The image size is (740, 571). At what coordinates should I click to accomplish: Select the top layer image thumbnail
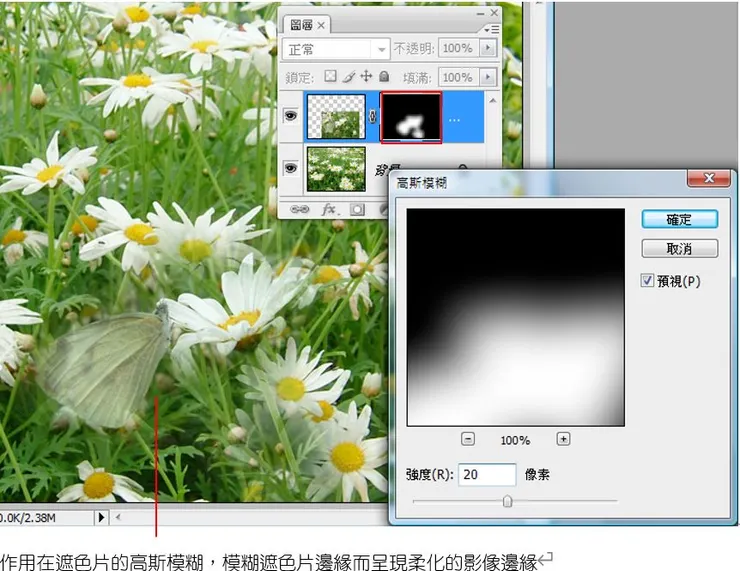point(336,117)
